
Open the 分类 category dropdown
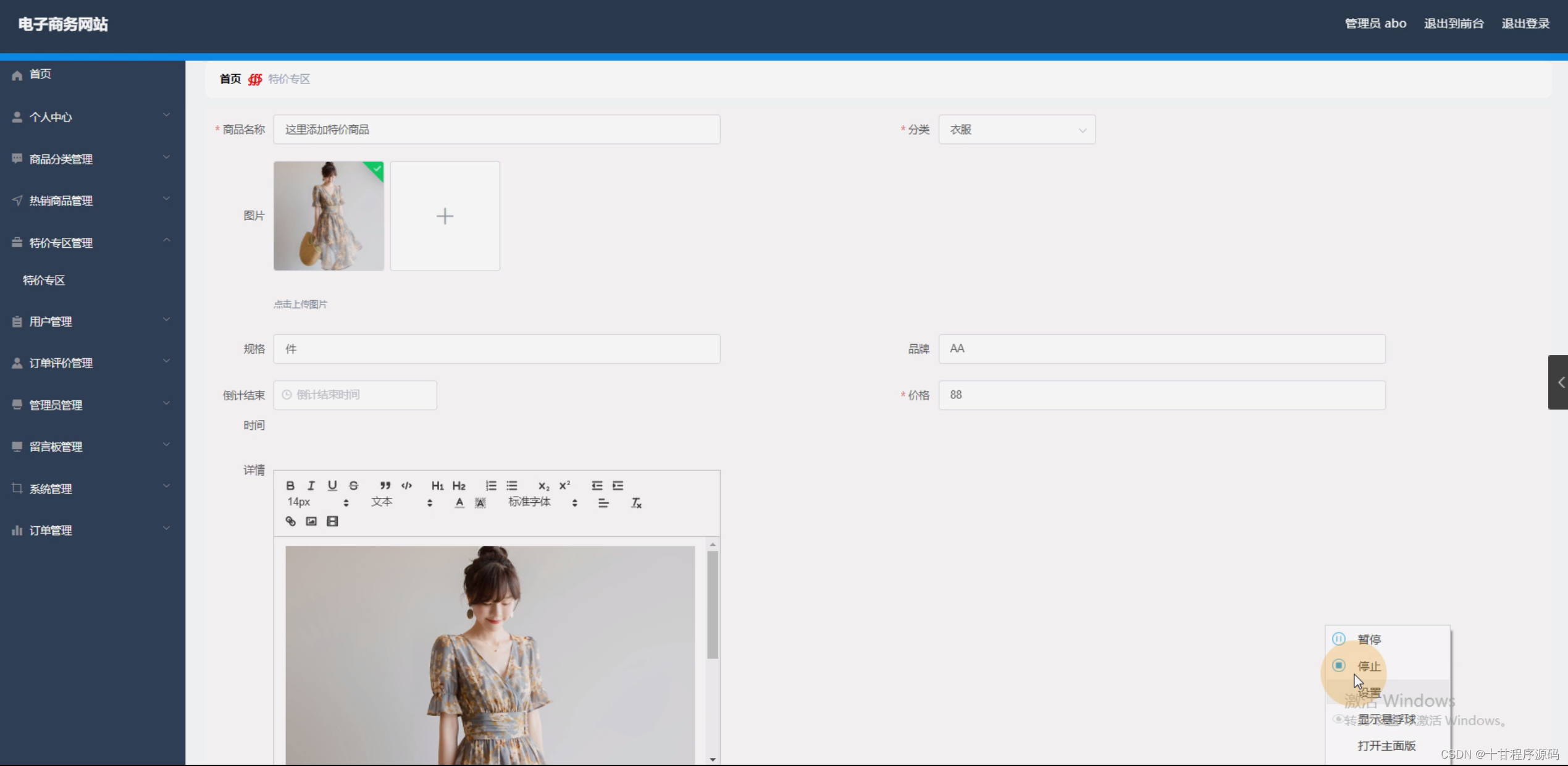1017,130
